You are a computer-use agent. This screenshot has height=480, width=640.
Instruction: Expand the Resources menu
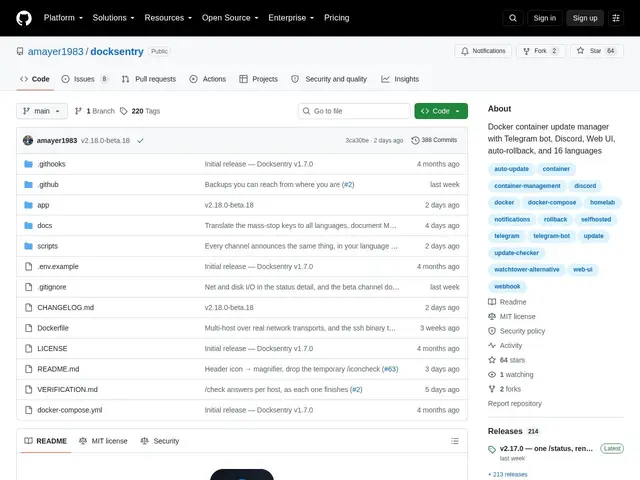tap(168, 18)
